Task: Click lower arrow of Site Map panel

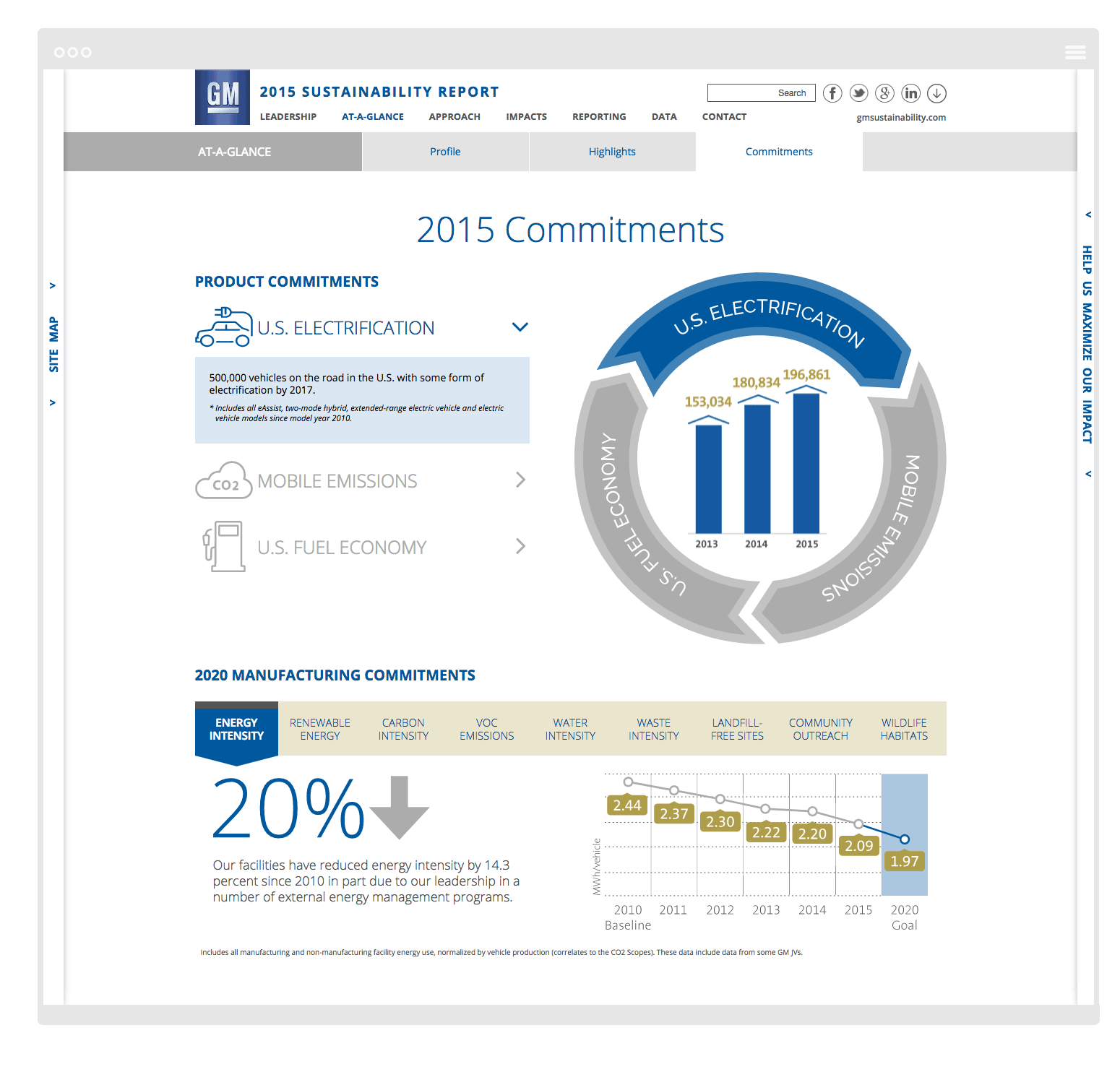Action: (52, 402)
